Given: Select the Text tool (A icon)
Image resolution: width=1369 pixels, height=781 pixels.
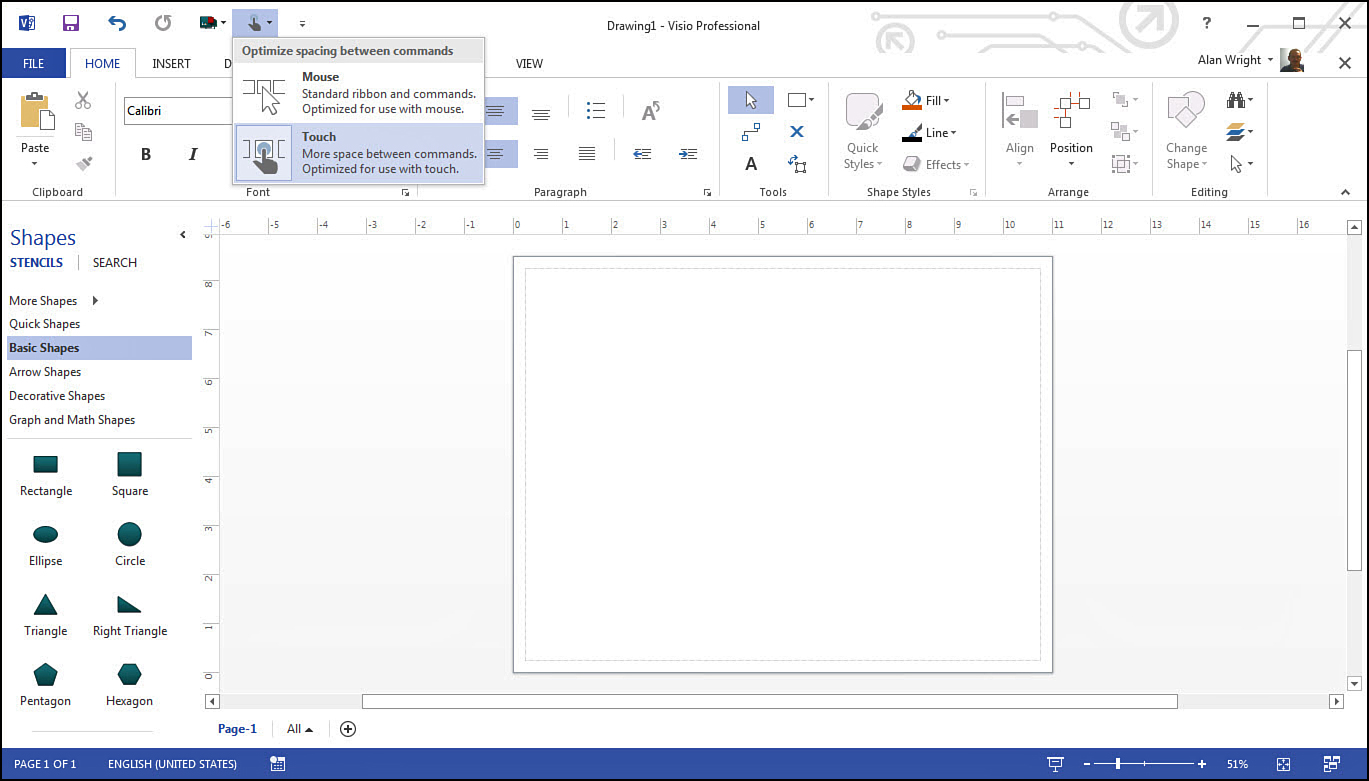Looking at the screenshot, I should pos(751,164).
